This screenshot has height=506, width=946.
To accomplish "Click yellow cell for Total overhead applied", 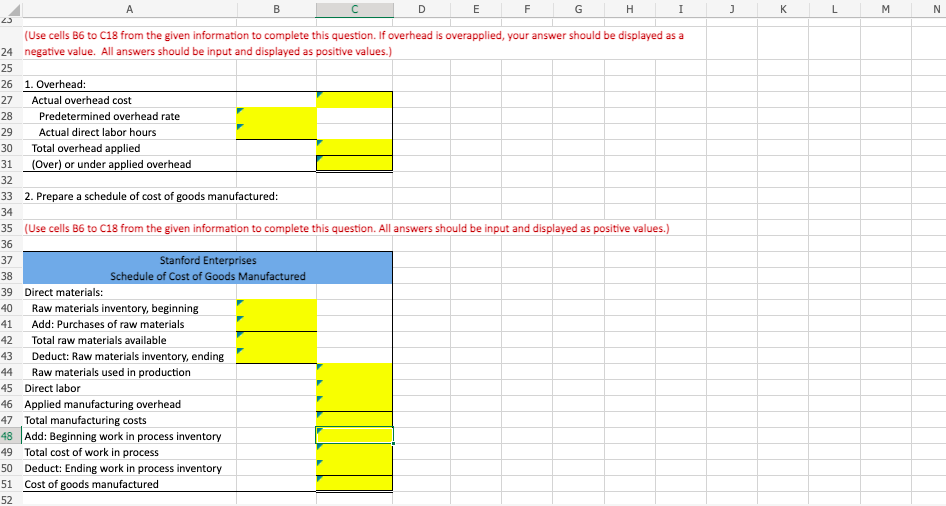I will tap(354, 148).
